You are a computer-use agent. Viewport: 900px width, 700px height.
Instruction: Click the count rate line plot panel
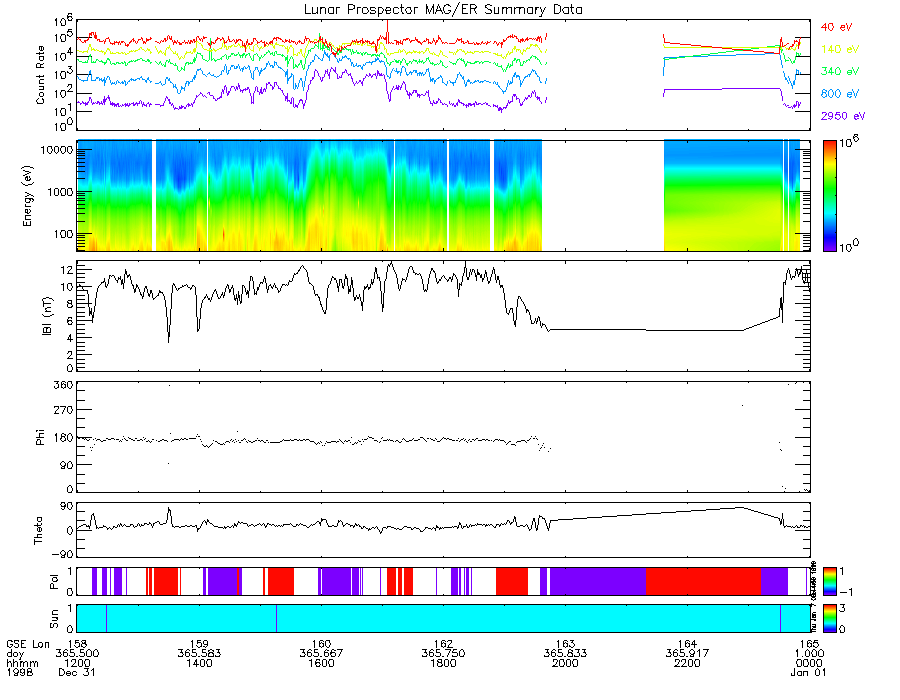[443, 75]
